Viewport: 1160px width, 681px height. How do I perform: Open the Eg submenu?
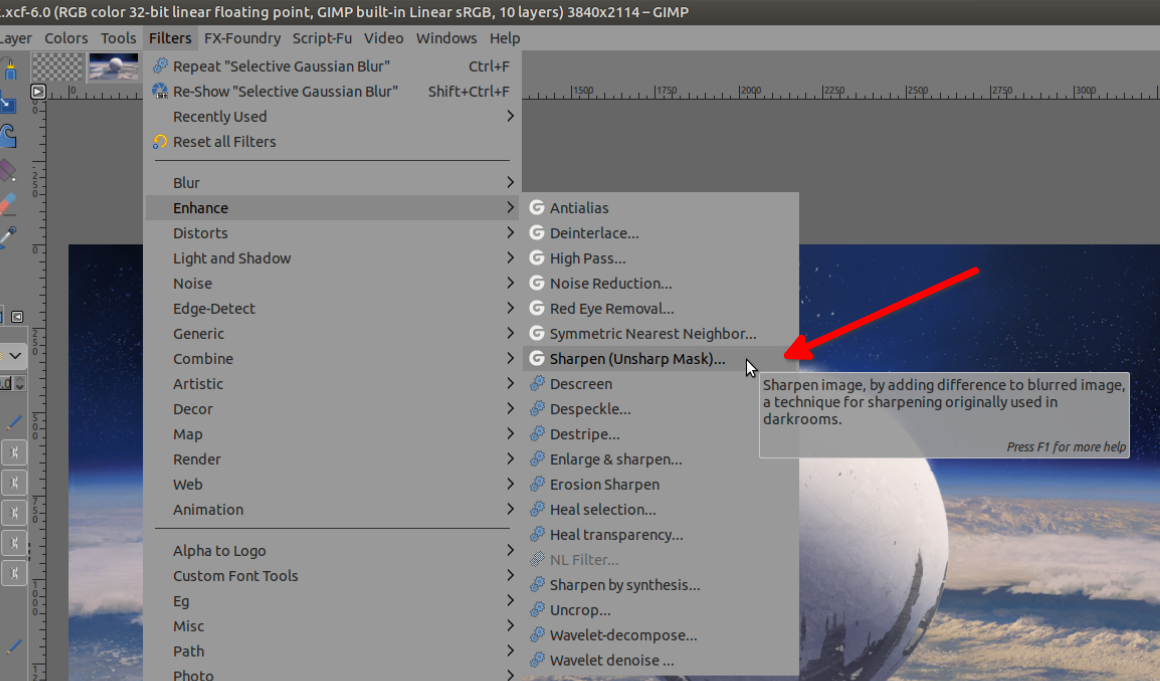coord(333,601)
